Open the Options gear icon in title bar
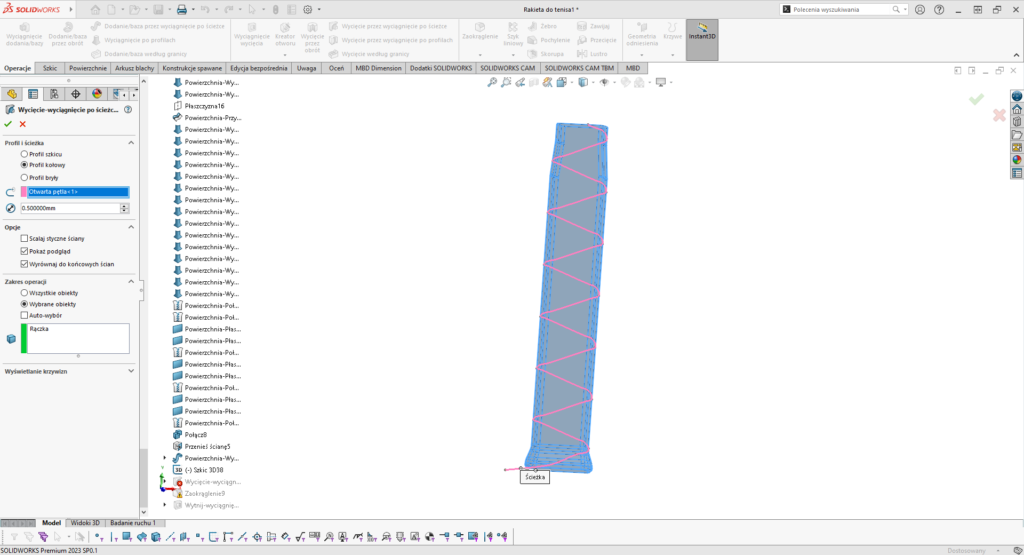This screenshot has width=1024, height=555. [x=307, y=9]
